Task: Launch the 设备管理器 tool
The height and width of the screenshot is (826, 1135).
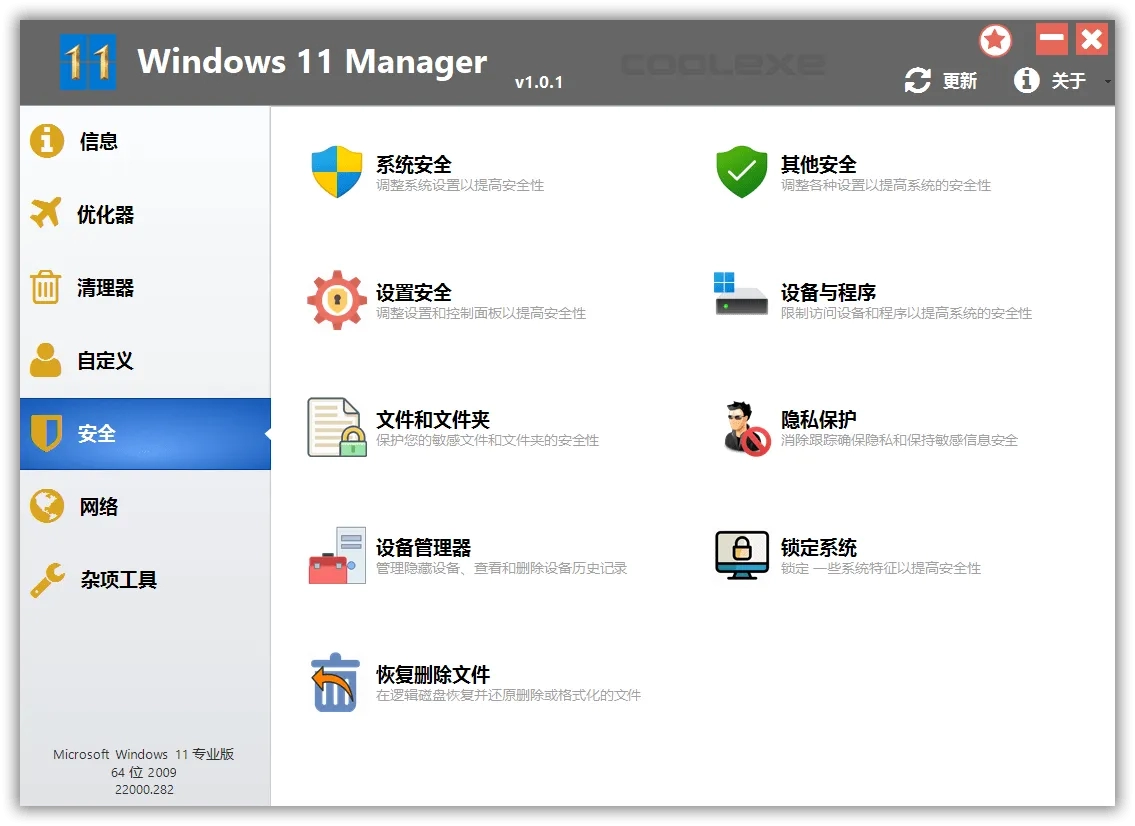Action: tap(423, 548)
